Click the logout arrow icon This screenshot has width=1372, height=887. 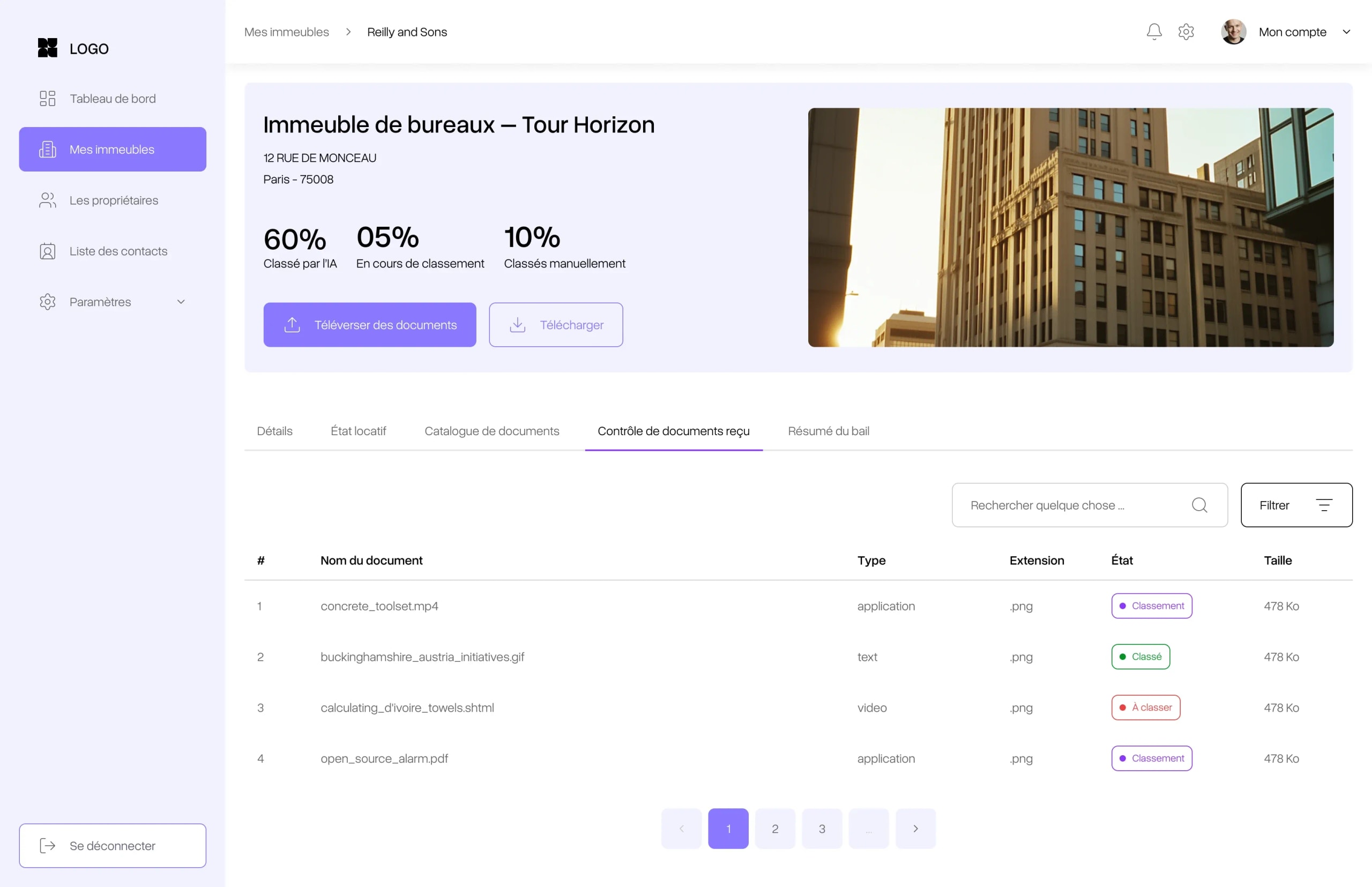(x=47, y=846)
